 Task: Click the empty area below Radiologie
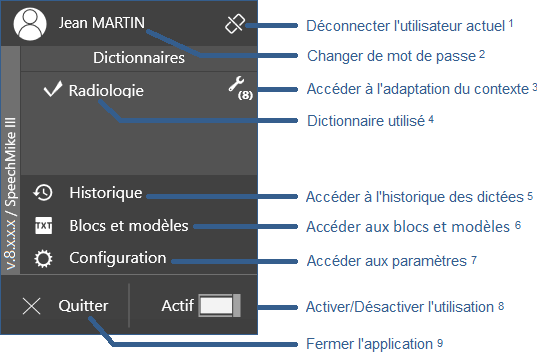pyautogui.click(x=139, y=141)
